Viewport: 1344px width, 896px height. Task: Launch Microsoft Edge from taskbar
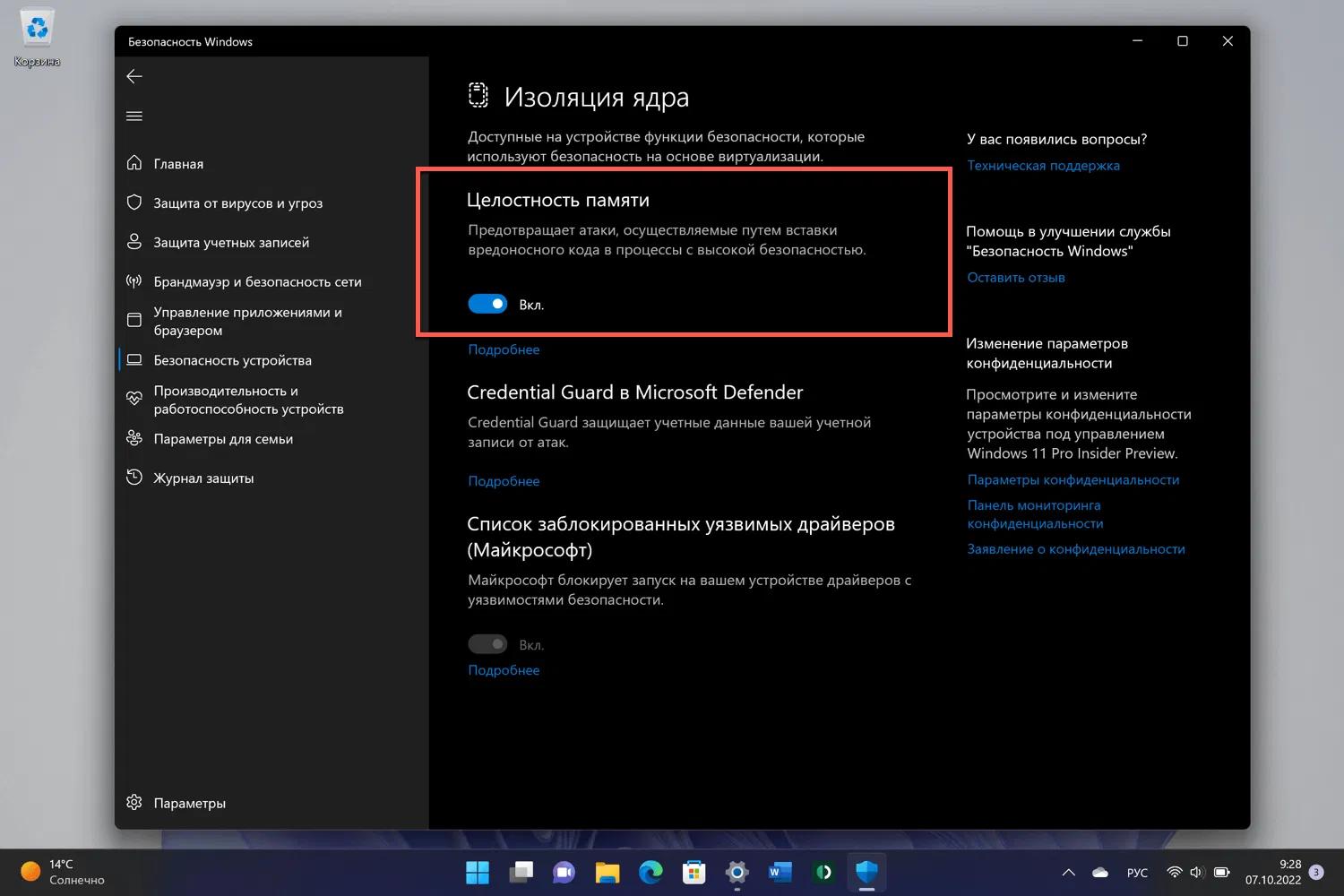[x=650, y=872]
